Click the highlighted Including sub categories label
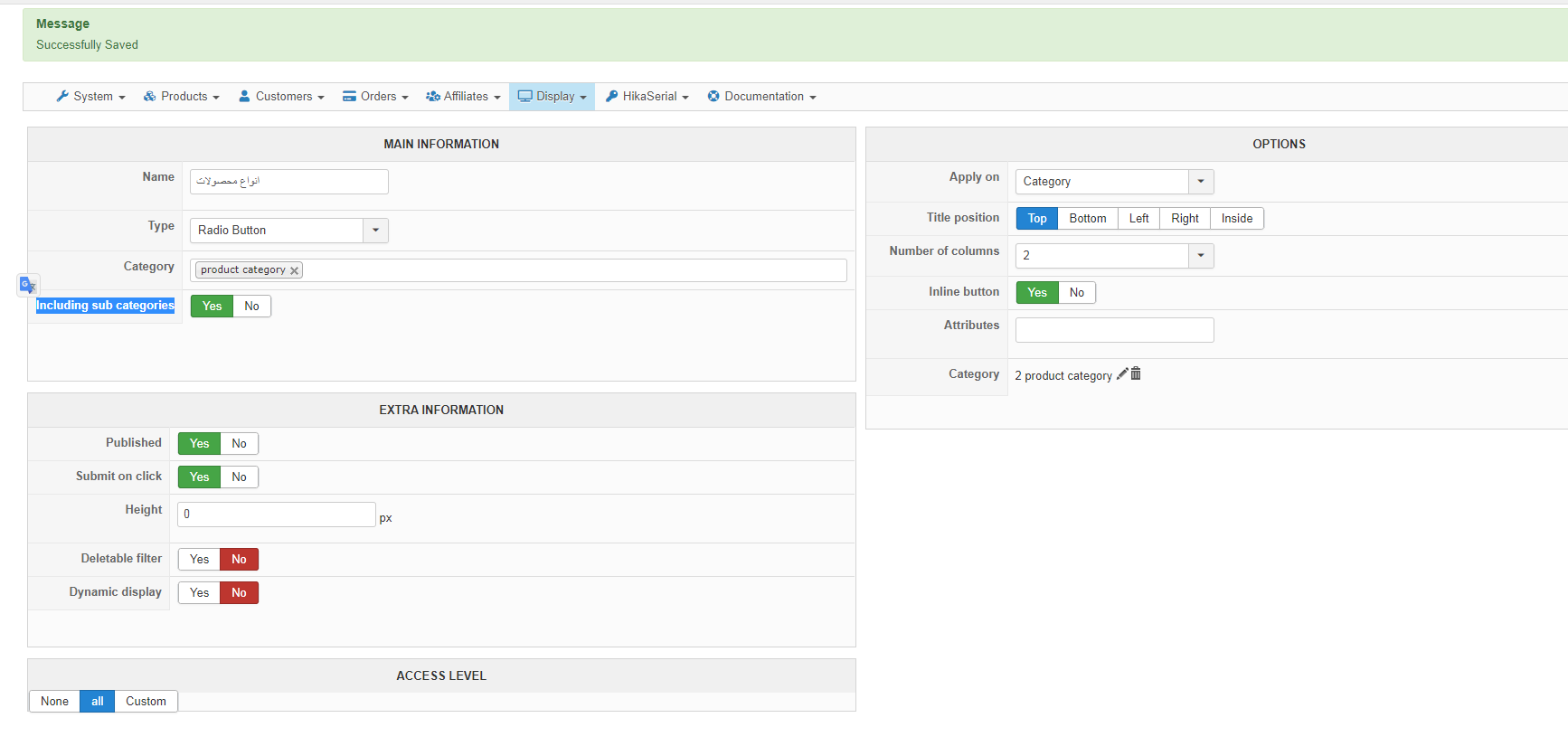 (105, 306)
